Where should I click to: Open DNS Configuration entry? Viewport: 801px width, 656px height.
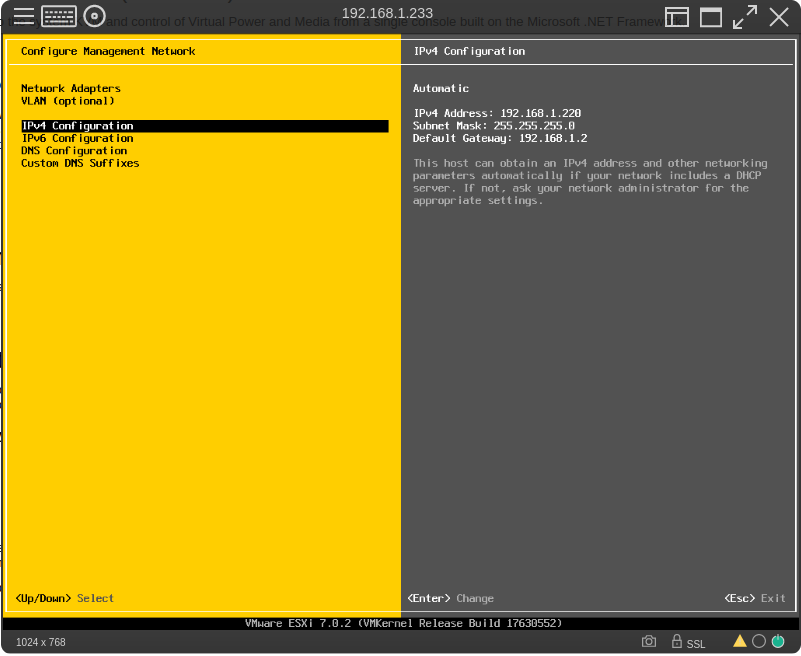pyautogui.click(x=74, y=151)
